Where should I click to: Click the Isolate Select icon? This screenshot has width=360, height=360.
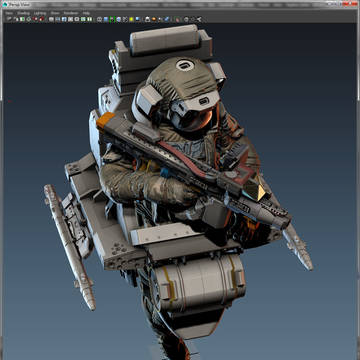(147, 19)
